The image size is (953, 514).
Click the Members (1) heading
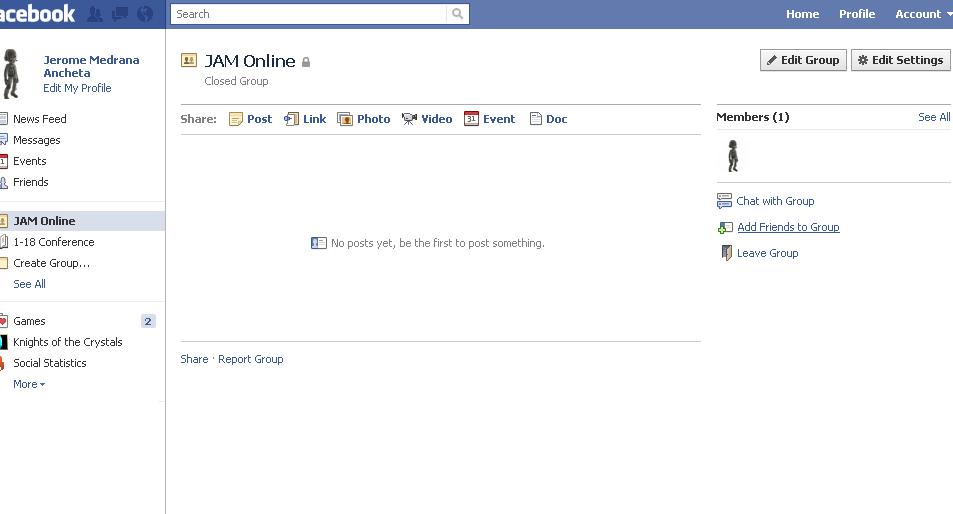point(752,117)
